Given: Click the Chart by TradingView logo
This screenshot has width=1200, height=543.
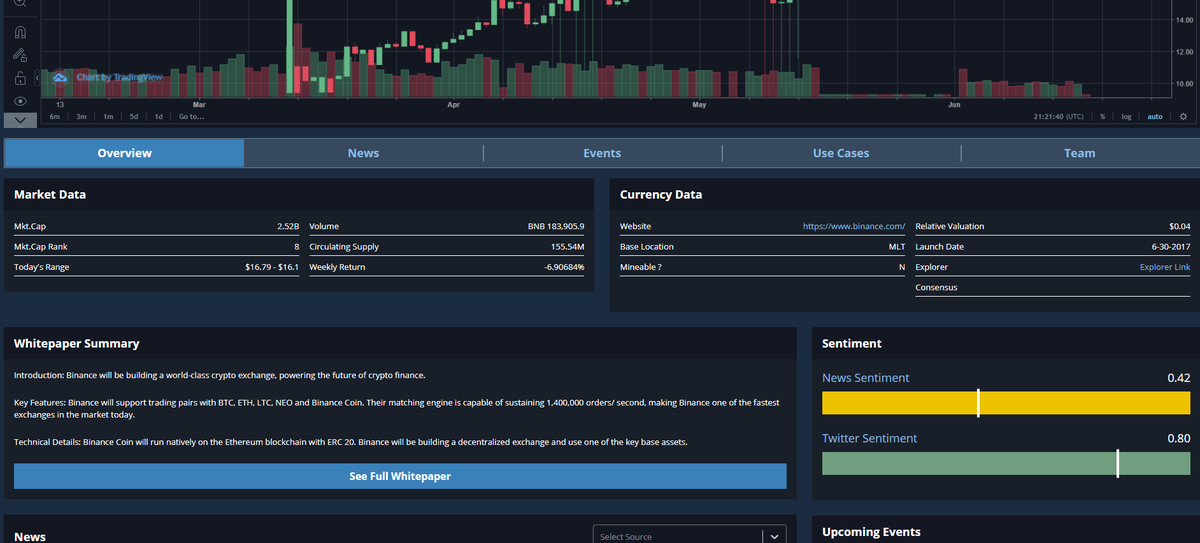Looking at the screenshot, I should 107,77.
